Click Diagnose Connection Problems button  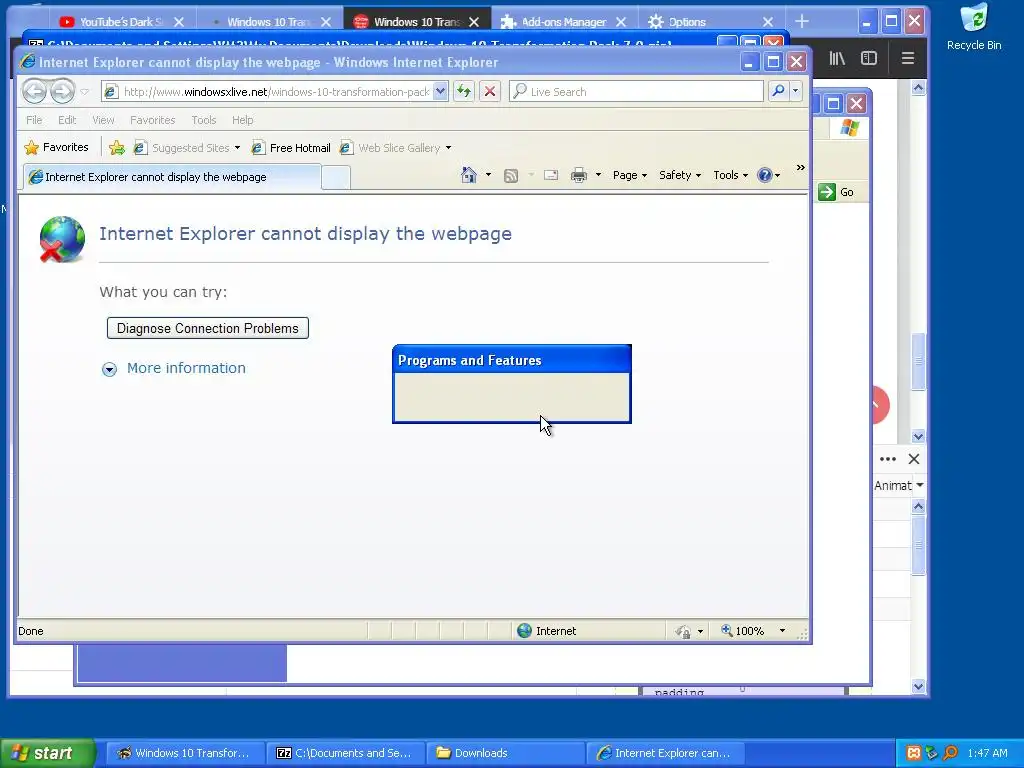pyautogui.click(x=208, y=328)
